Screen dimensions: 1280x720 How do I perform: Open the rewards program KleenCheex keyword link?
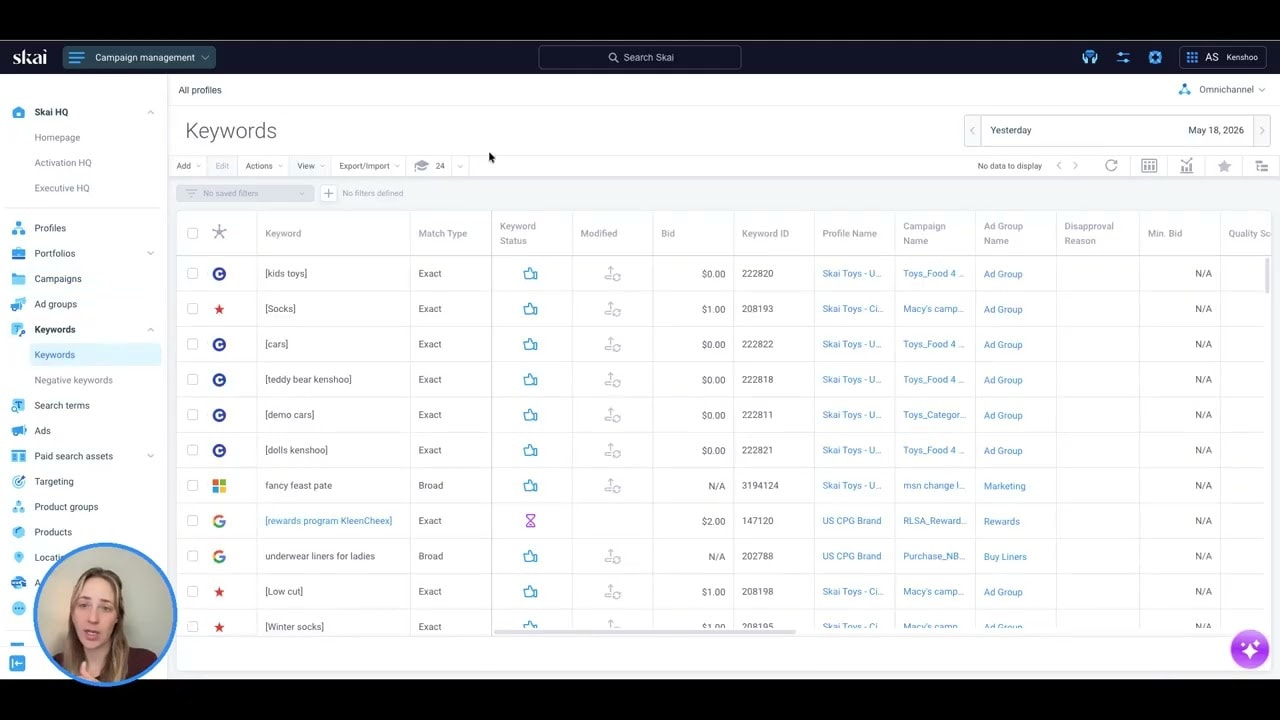pyautogui.click(x=328, y=521)
